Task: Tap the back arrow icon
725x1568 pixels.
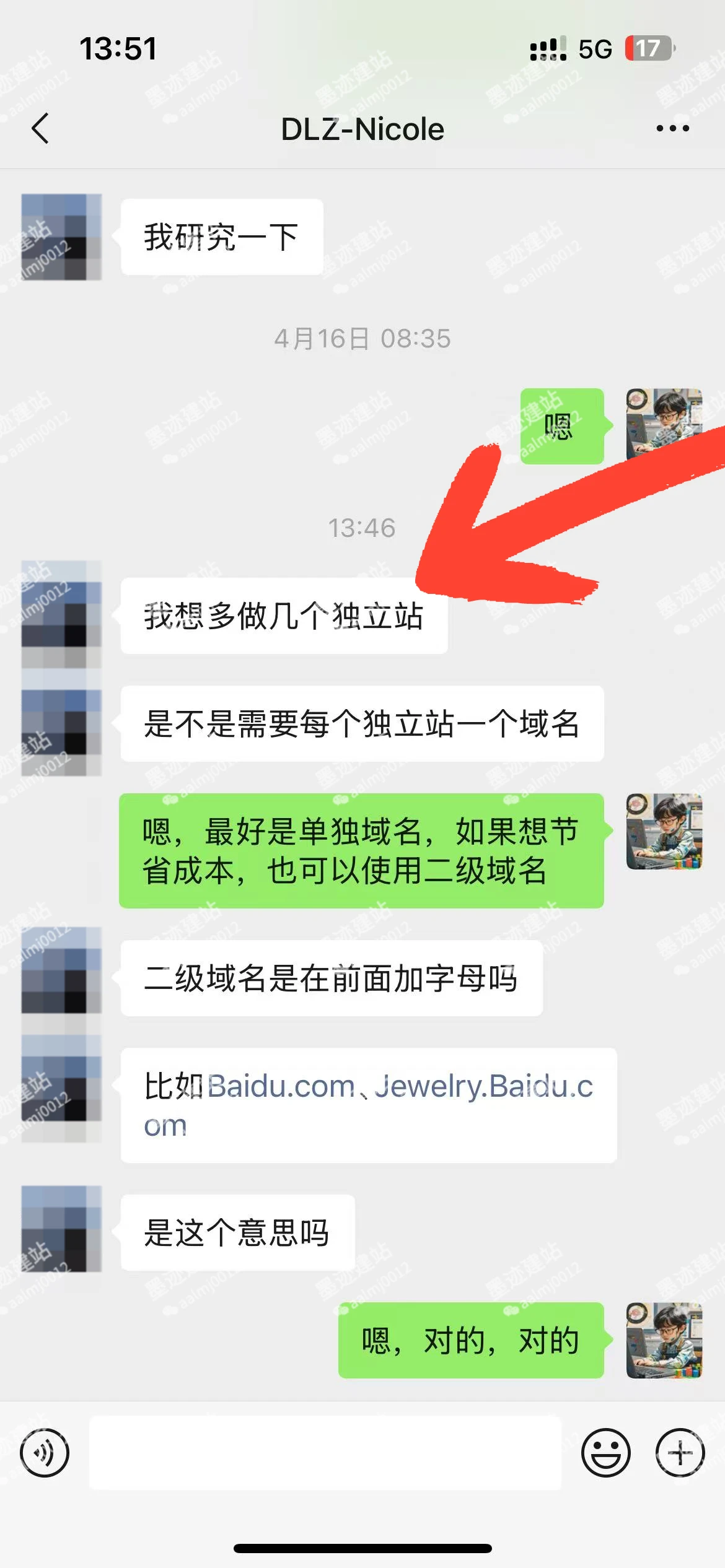Action: click(40, 129)
